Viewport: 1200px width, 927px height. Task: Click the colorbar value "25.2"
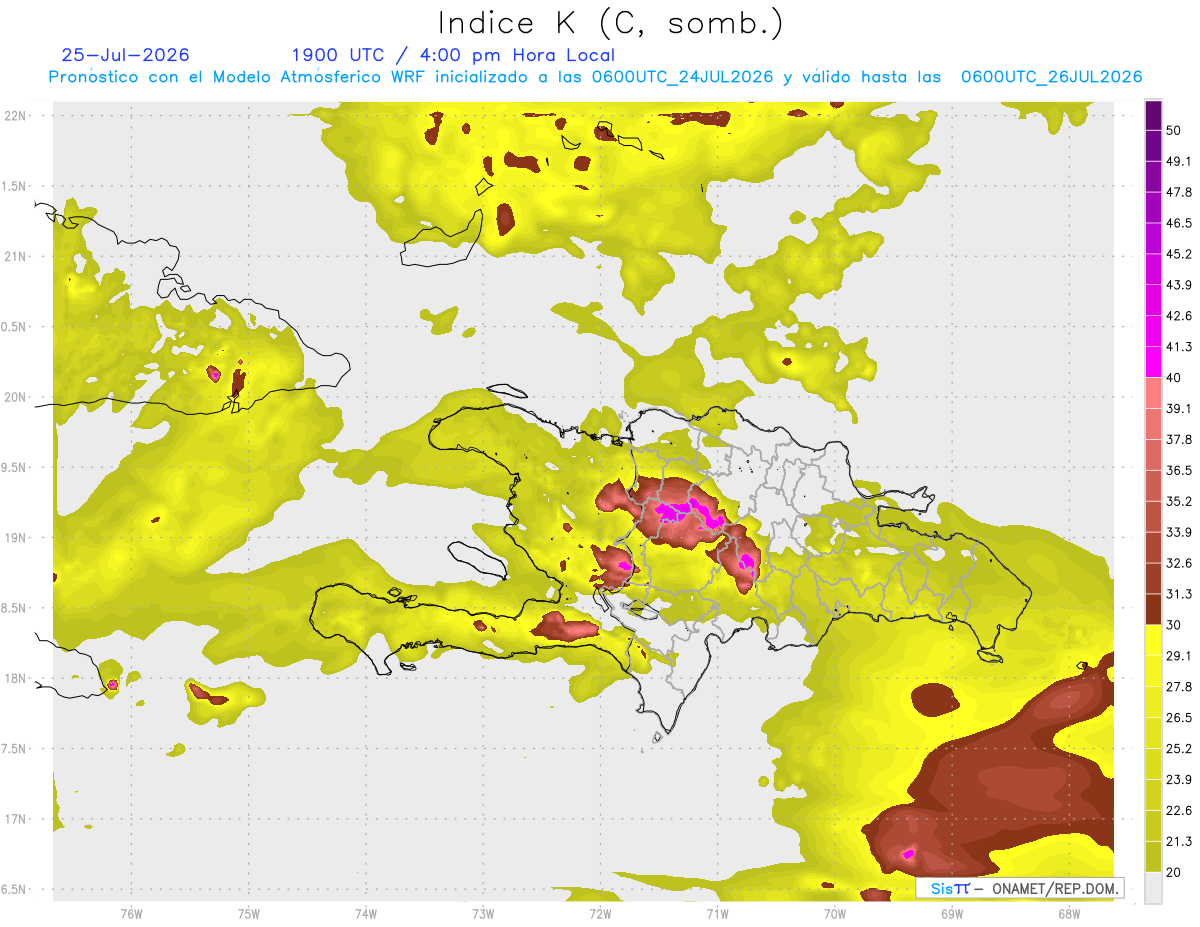1180,748
